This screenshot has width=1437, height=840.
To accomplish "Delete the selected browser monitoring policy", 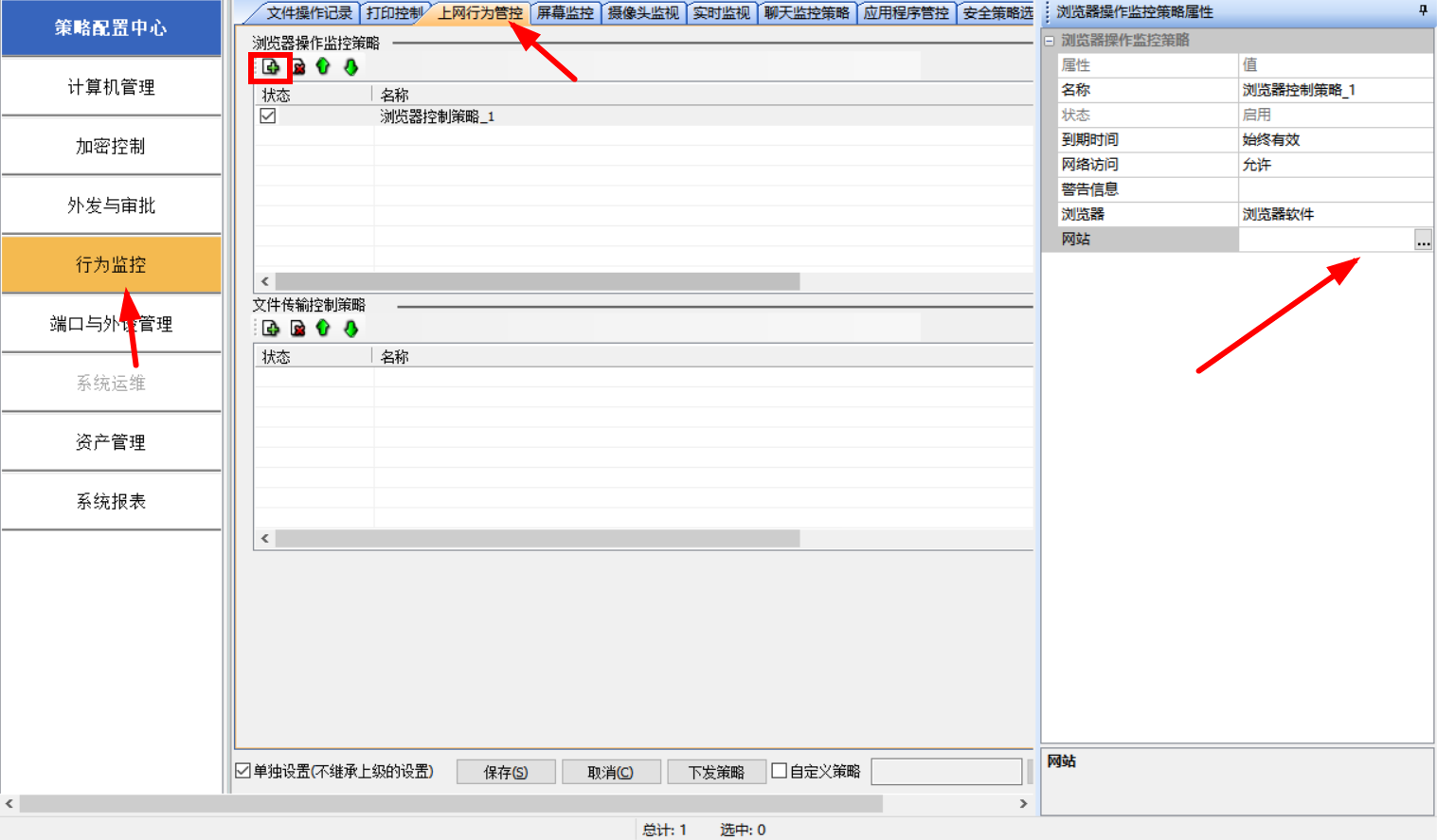I will coord(298,67).
